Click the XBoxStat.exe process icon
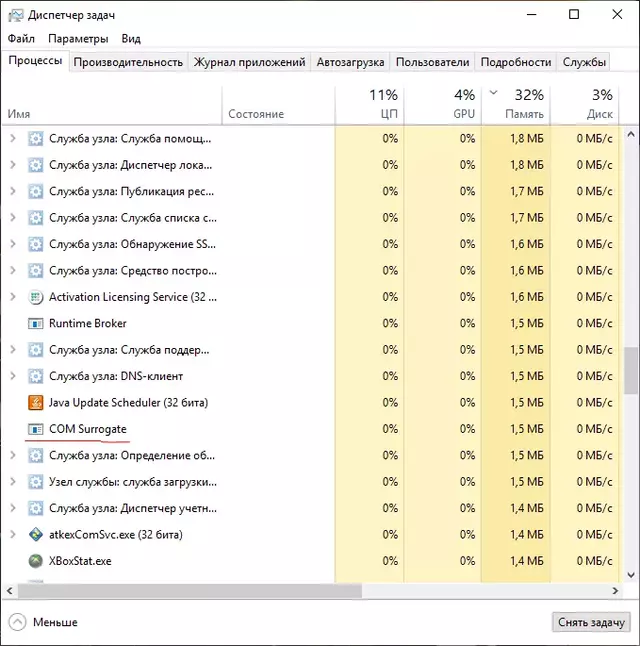This screenshot has width=640, height=646. pos(36,561)
